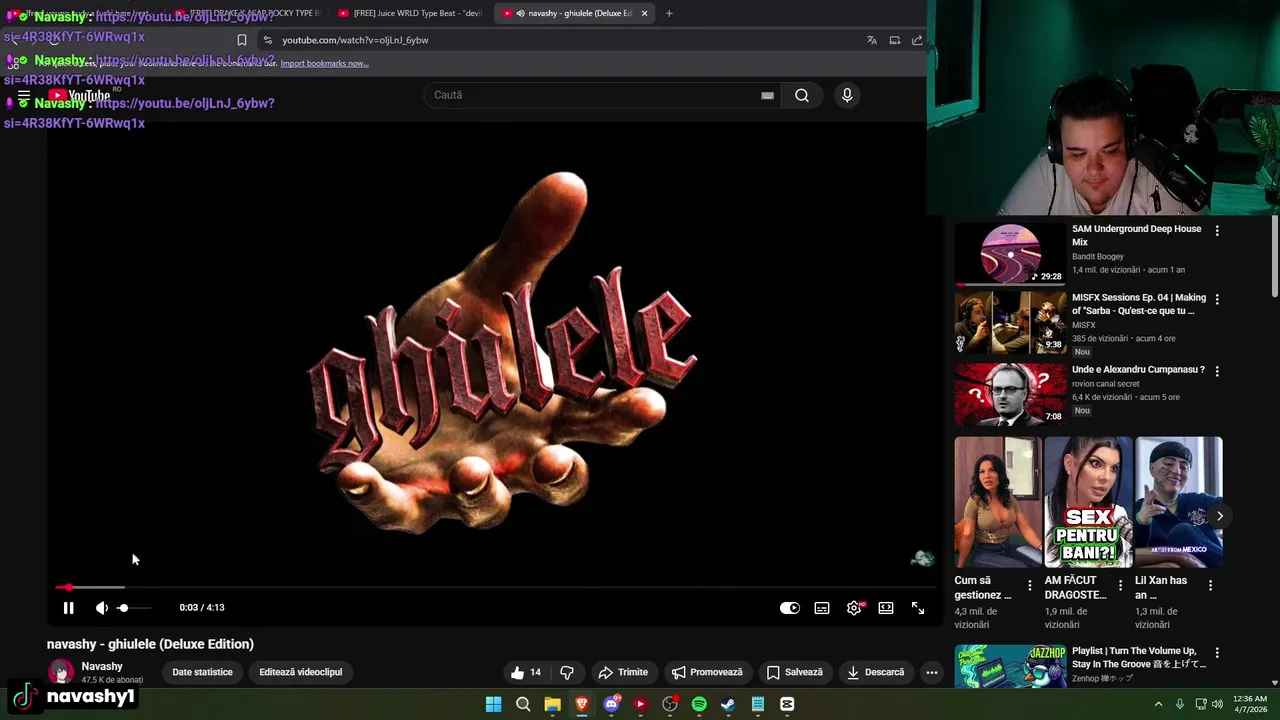The height and width of the screenshot is (720, 1280).
Task: Open Discord from the taskbar
Action: pos(611,704)
